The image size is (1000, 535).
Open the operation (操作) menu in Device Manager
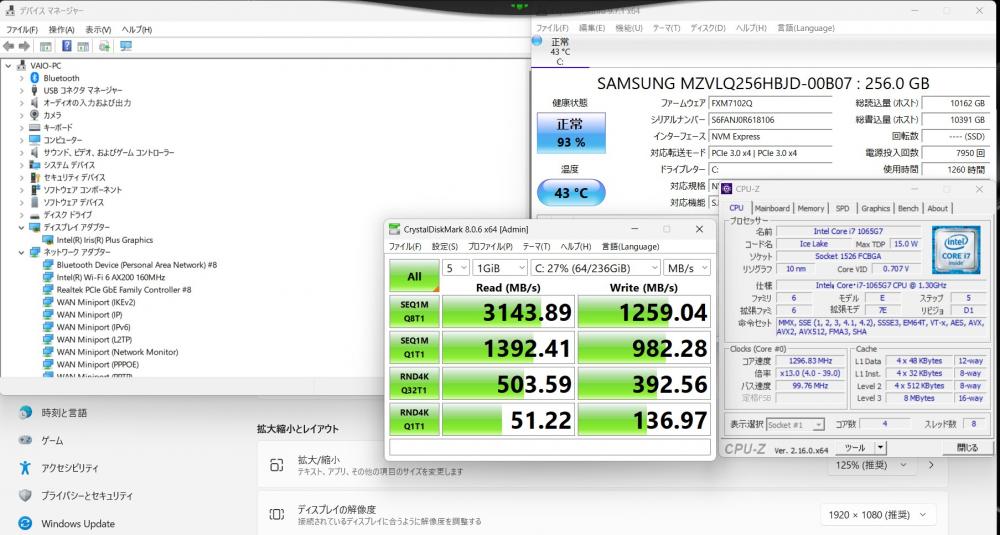click(61, 29)
